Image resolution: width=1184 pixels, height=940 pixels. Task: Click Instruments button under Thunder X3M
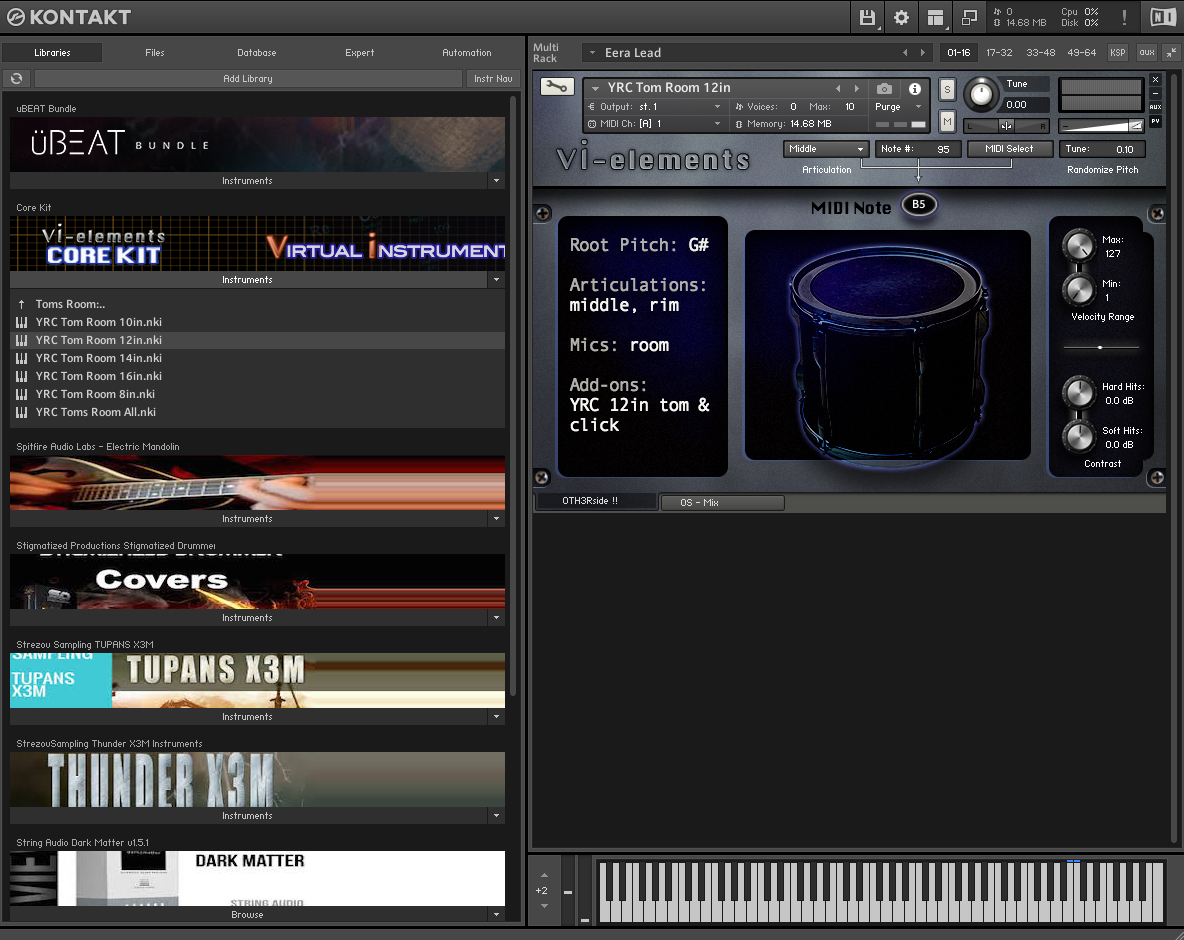[248, 815]
